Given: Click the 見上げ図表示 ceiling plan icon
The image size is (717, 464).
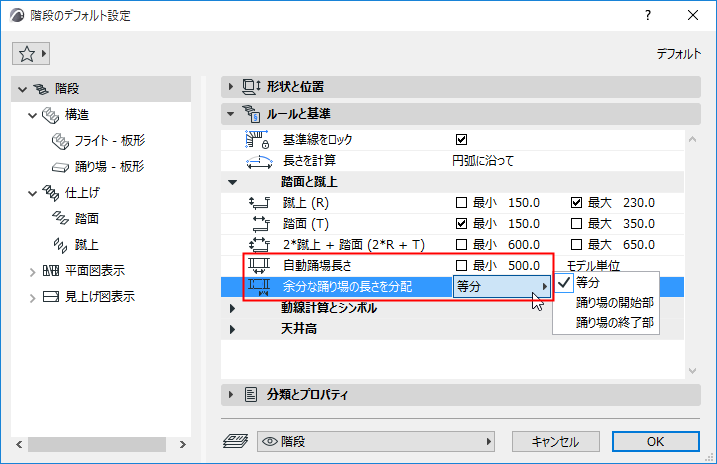Looking at the screenshot, I should tap(50, 297).
